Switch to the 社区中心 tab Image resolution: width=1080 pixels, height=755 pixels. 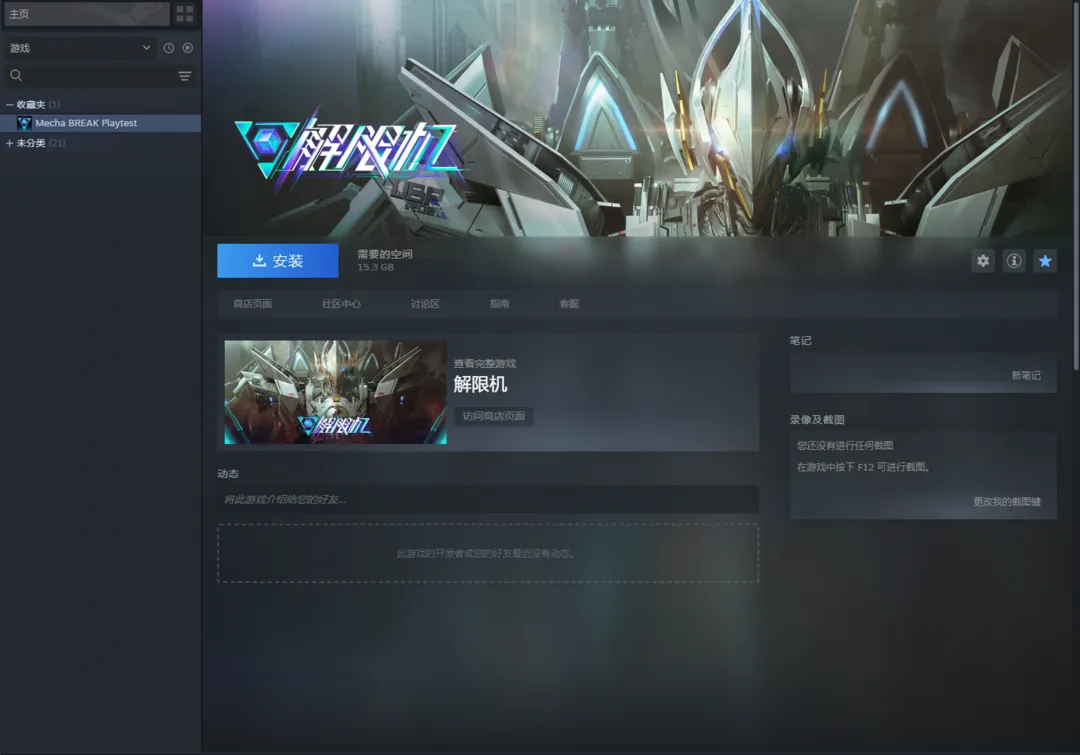(341, 304)
